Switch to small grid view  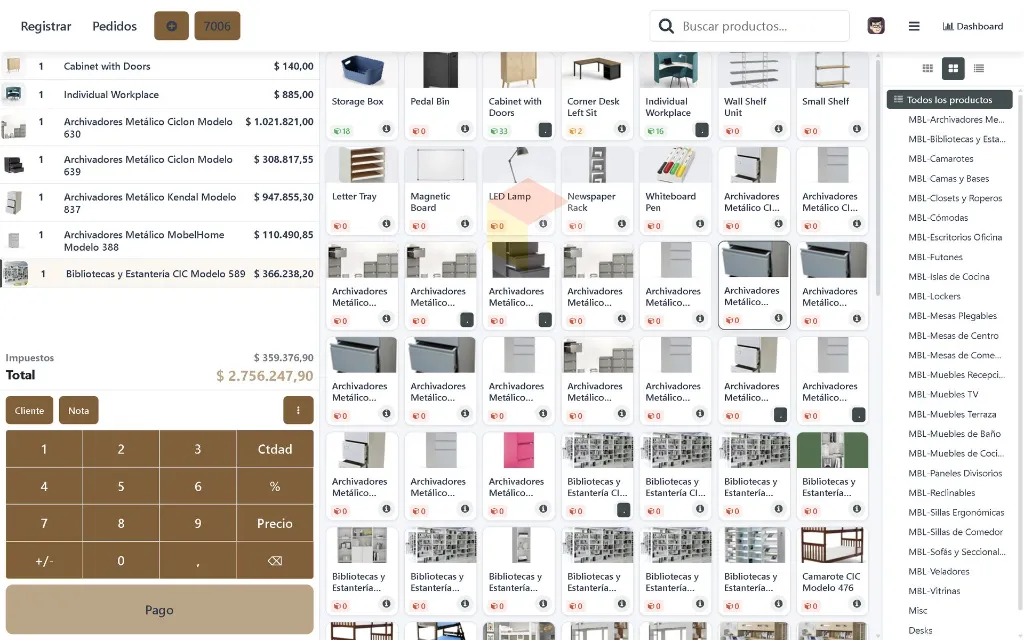pos(927,68)
